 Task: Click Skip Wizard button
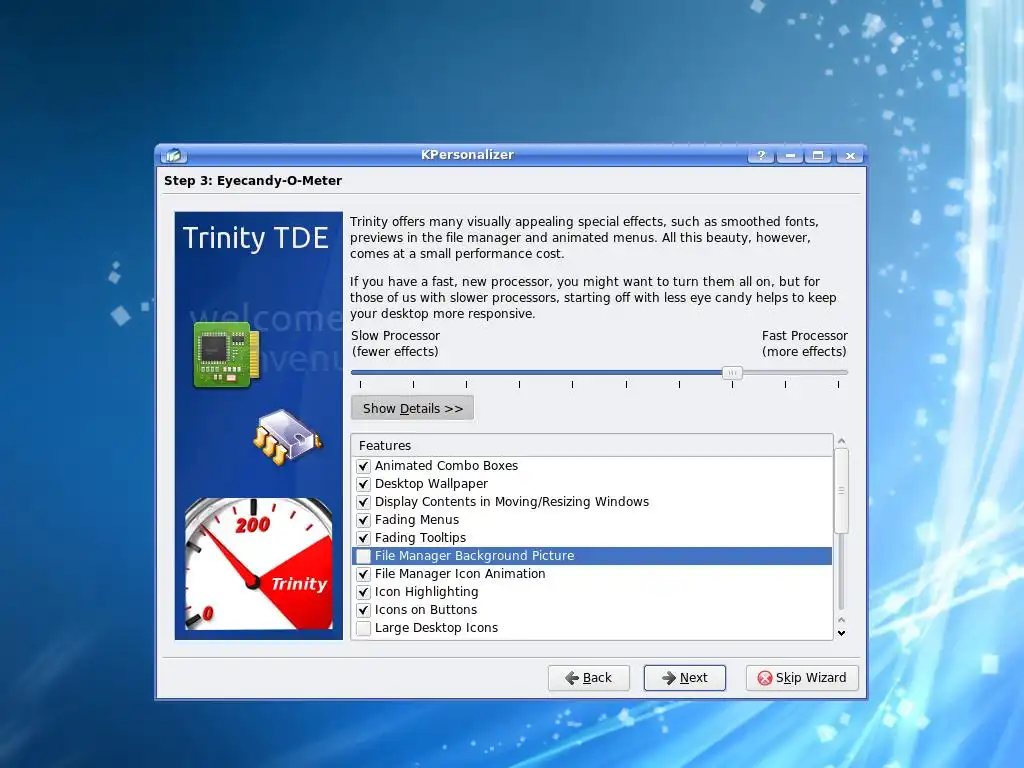pos(802,678)
